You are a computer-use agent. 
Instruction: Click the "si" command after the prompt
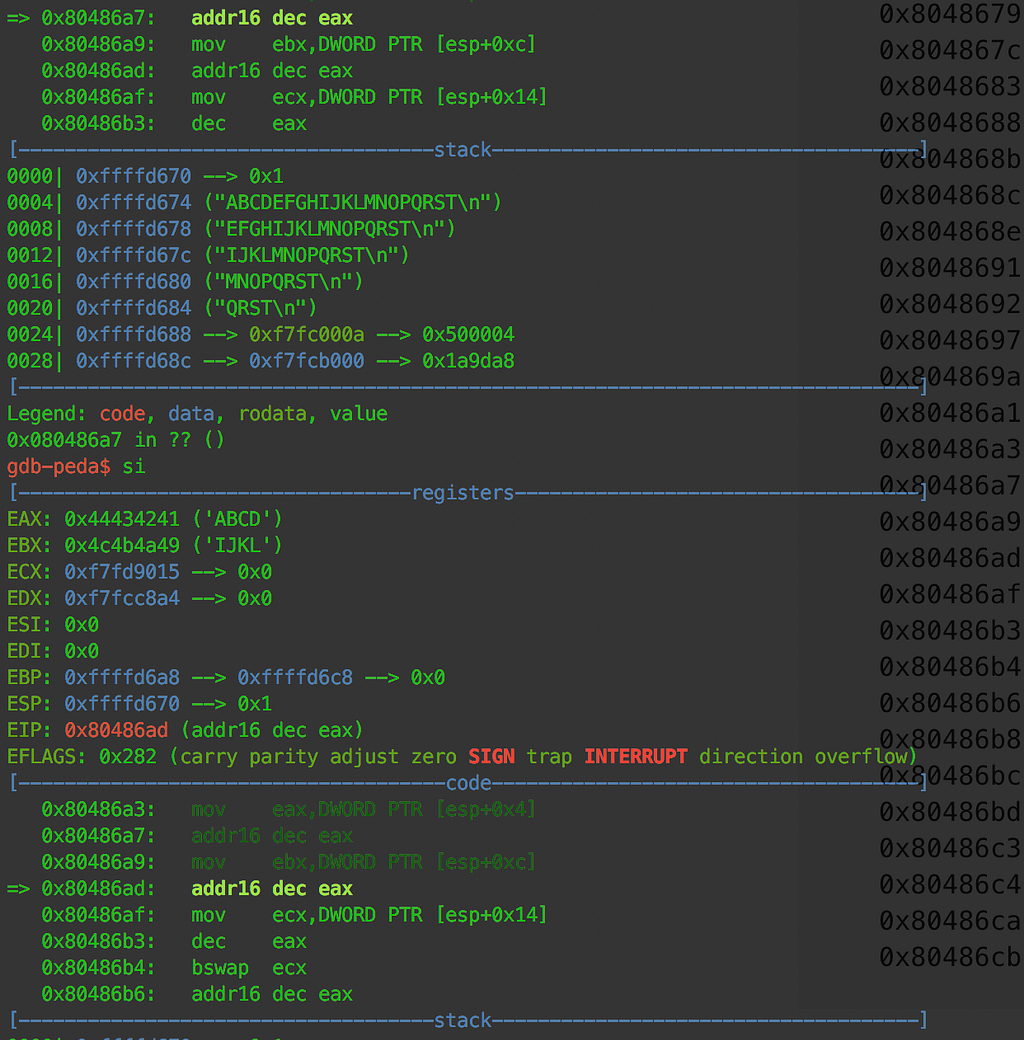coord(133,466)
